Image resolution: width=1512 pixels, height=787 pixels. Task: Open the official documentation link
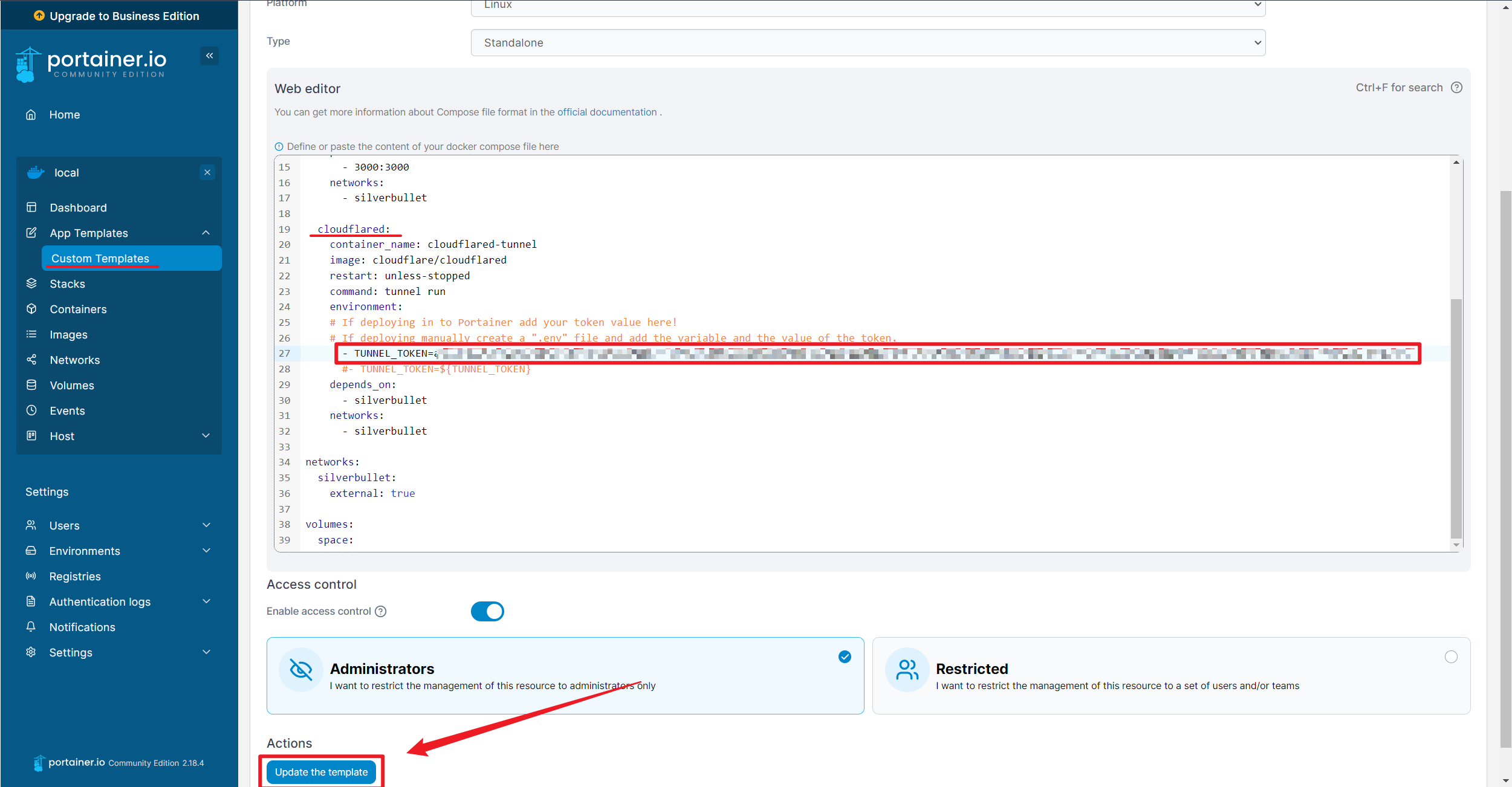(606, 112)
